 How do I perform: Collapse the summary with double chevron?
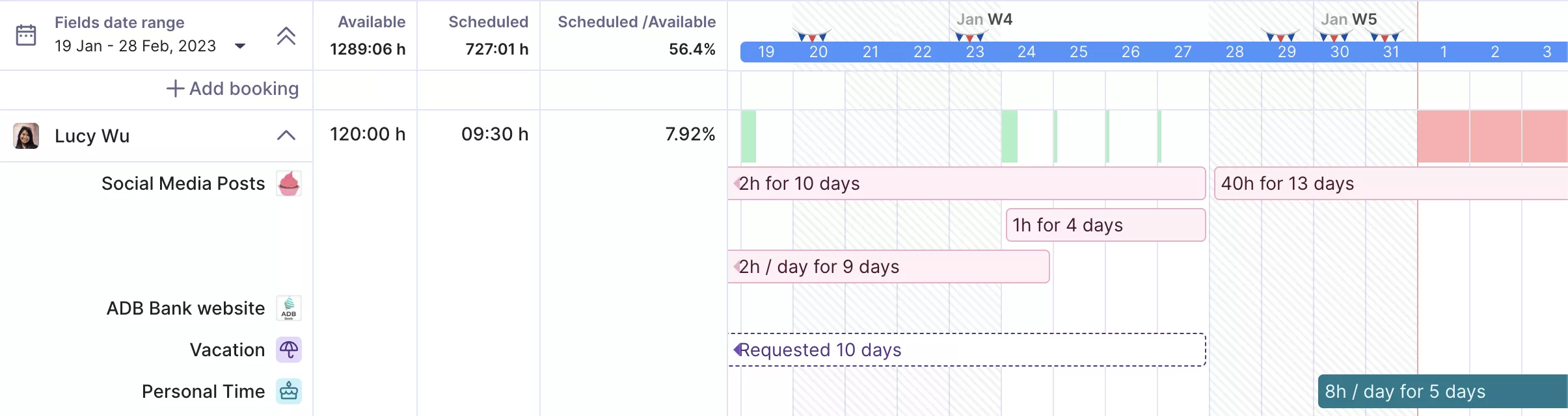(286, 36)
